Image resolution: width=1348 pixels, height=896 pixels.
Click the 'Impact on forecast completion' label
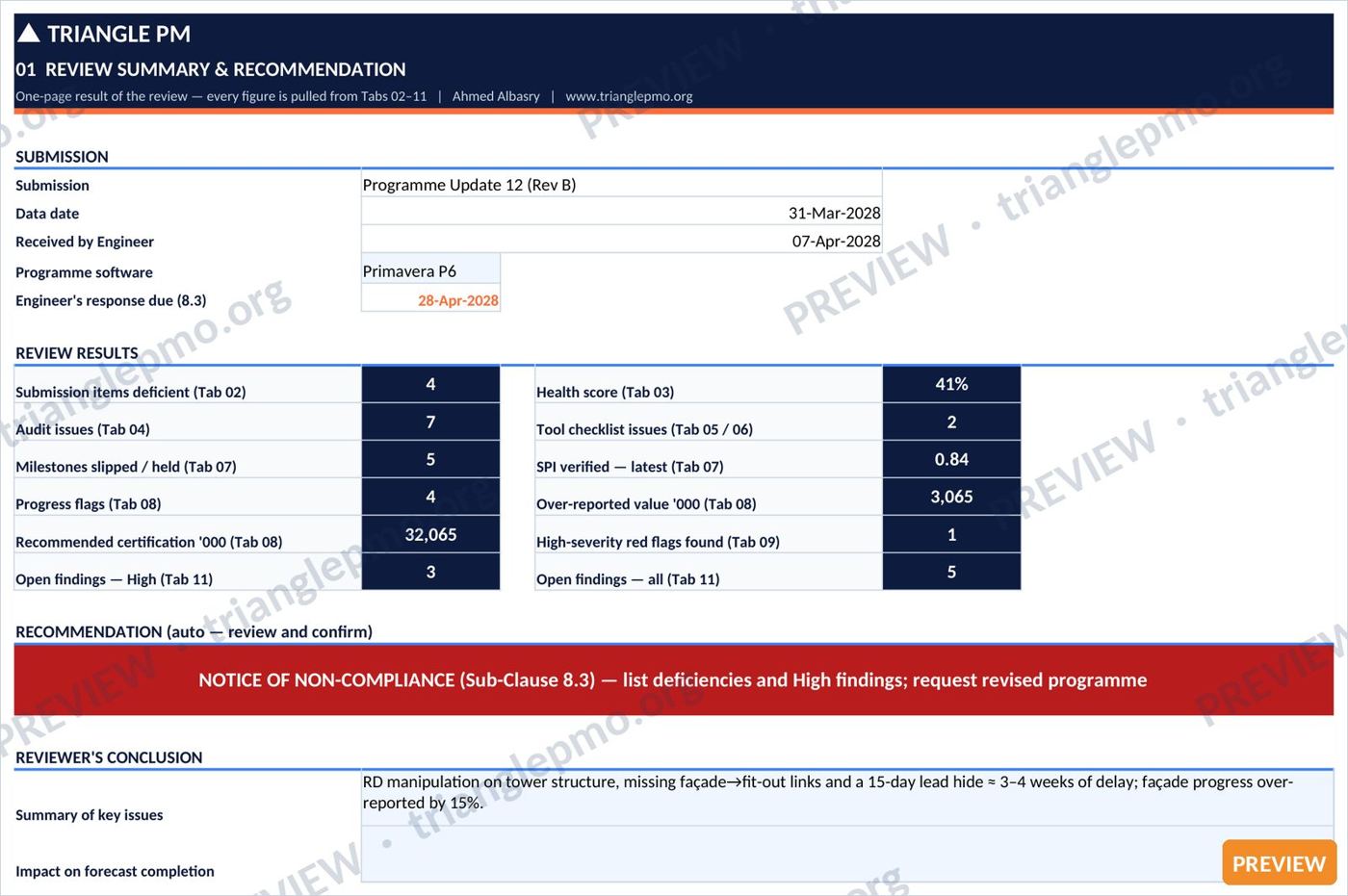[115, 871]
